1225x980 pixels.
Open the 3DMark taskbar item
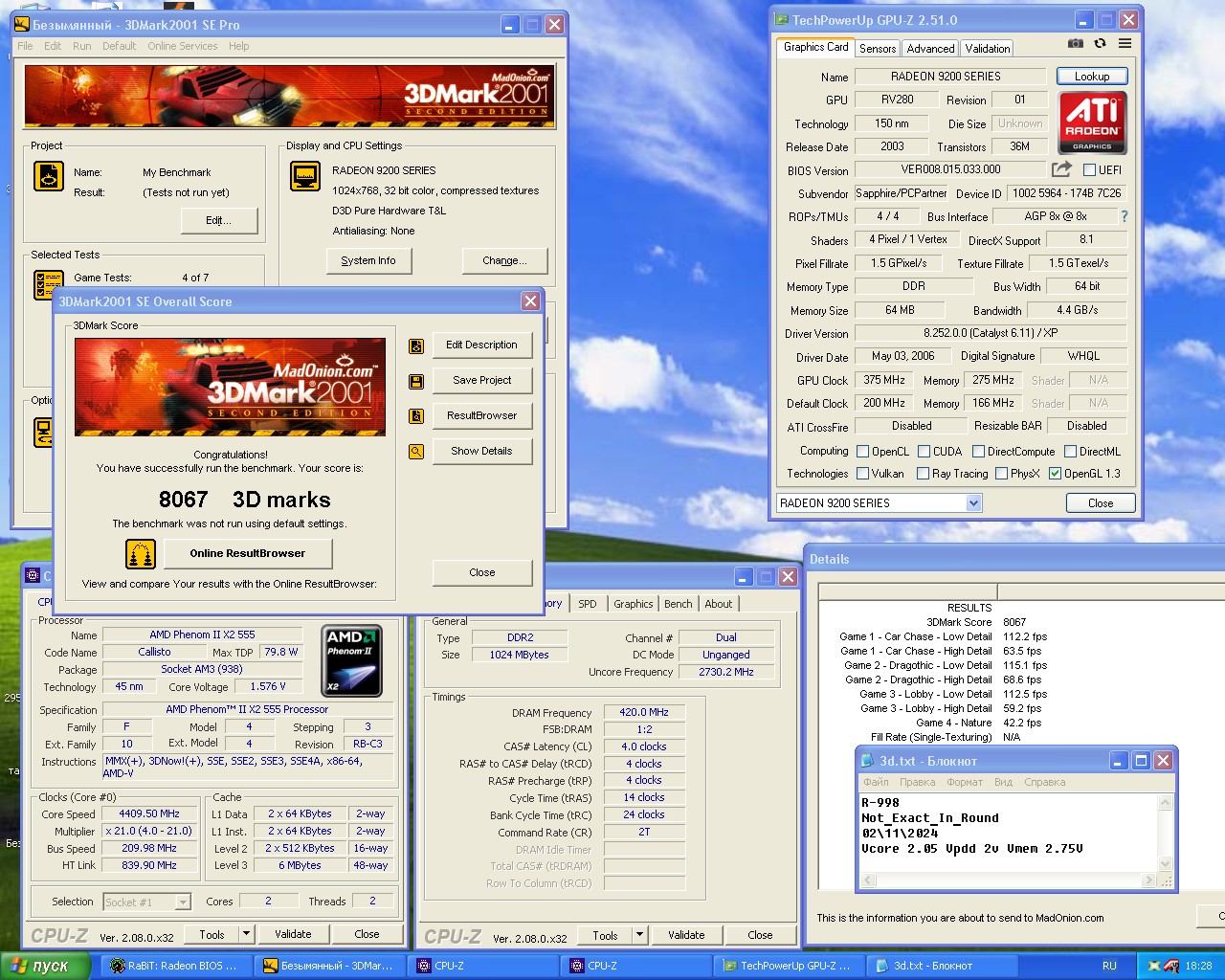pos(328,966)
